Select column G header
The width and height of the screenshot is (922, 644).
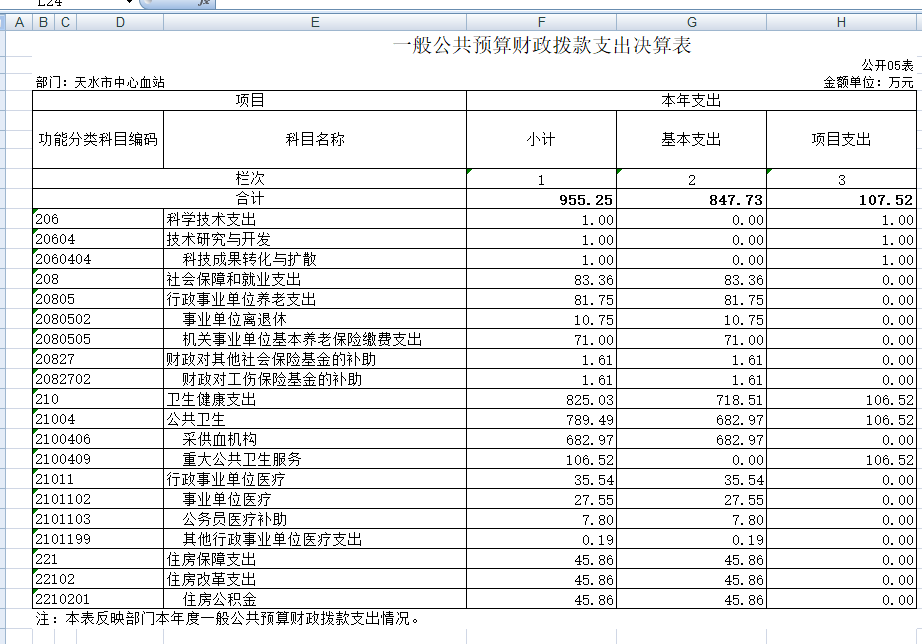click(691, 22)
